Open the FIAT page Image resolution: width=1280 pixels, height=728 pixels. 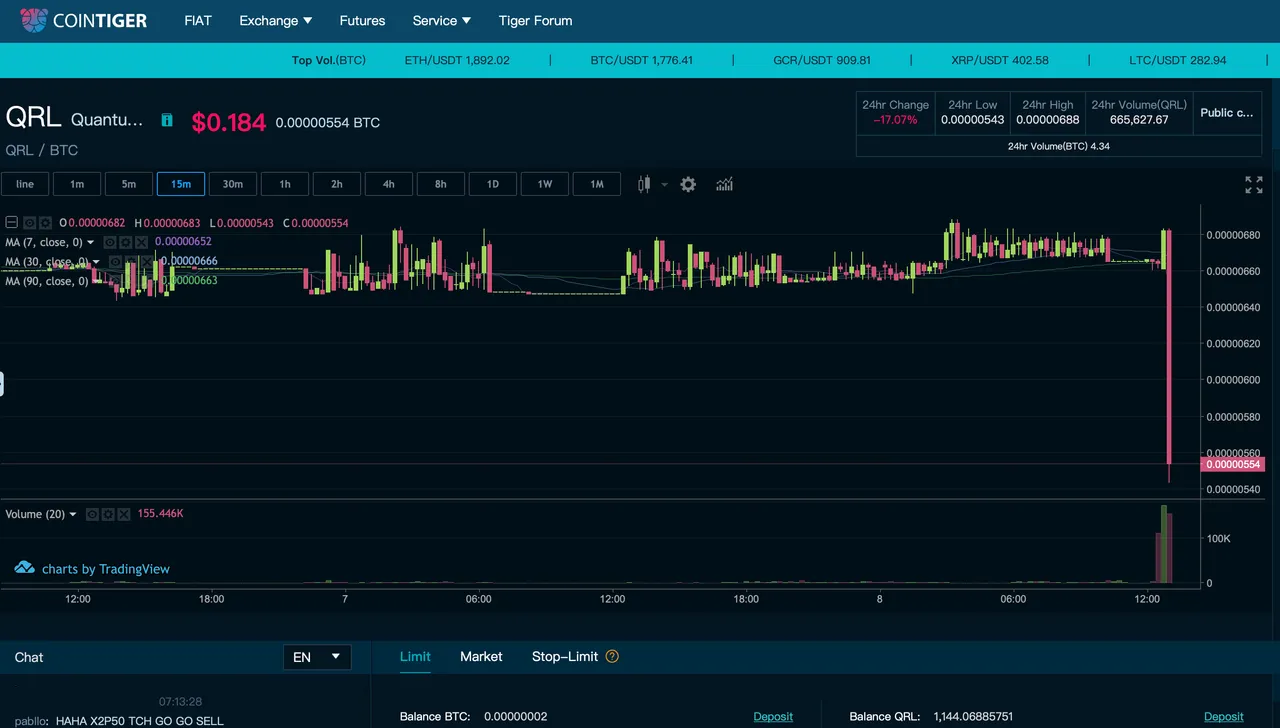(x=198, y=20)
